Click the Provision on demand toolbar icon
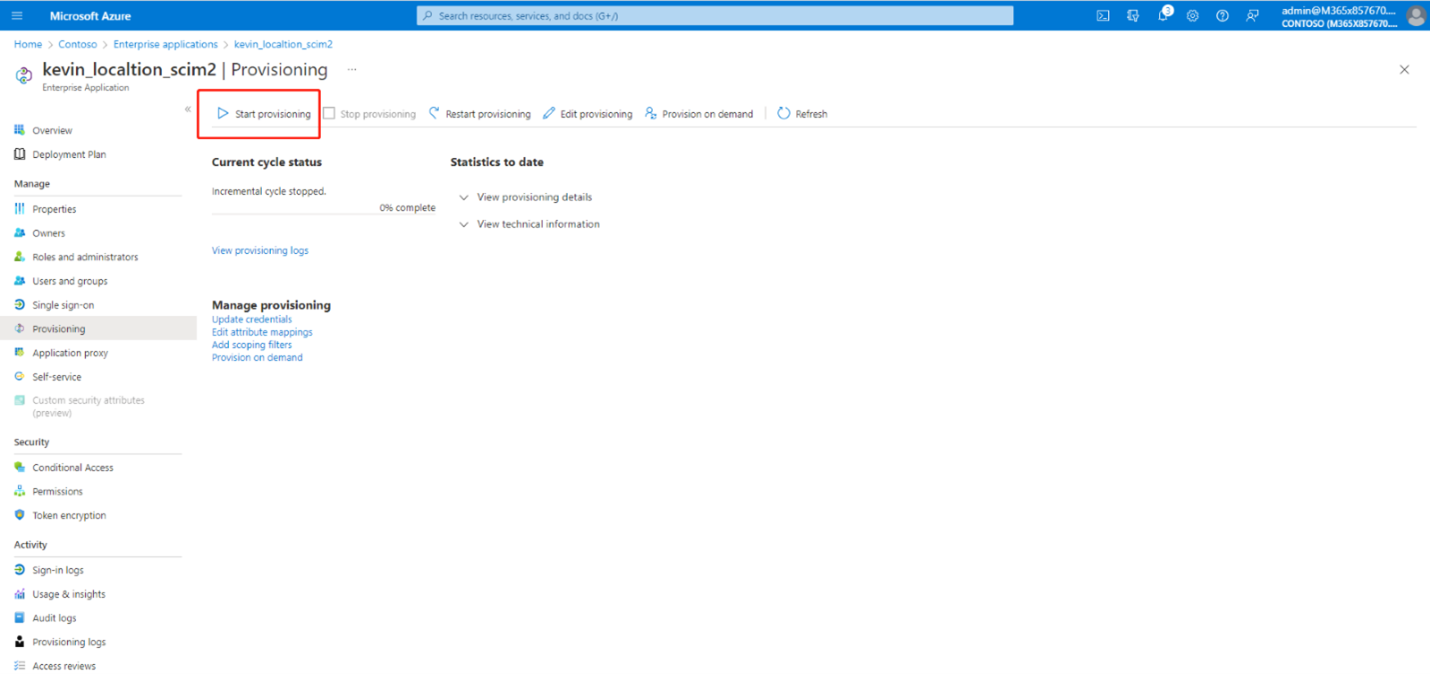Screen dimensions: 1430x674 pyautogui.click(x=651, y=113)
